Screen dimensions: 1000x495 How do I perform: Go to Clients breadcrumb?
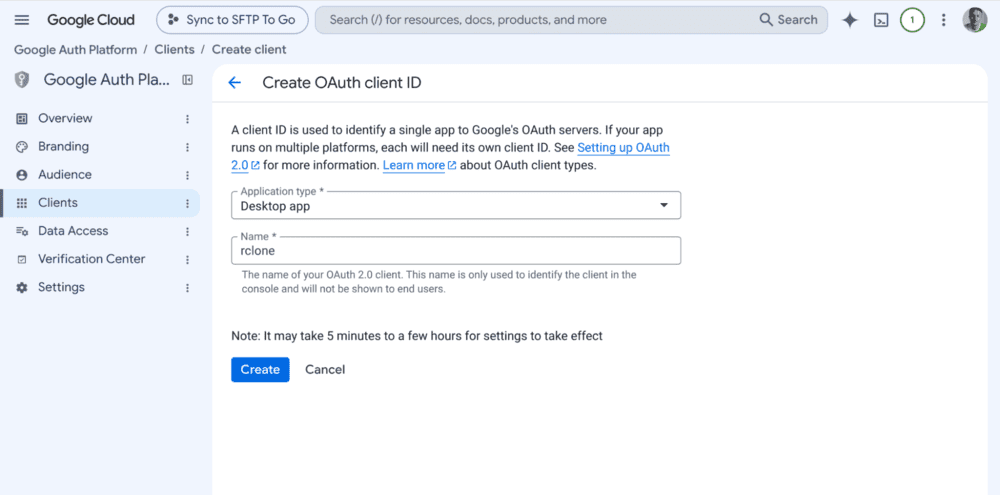tap(174, 49)
